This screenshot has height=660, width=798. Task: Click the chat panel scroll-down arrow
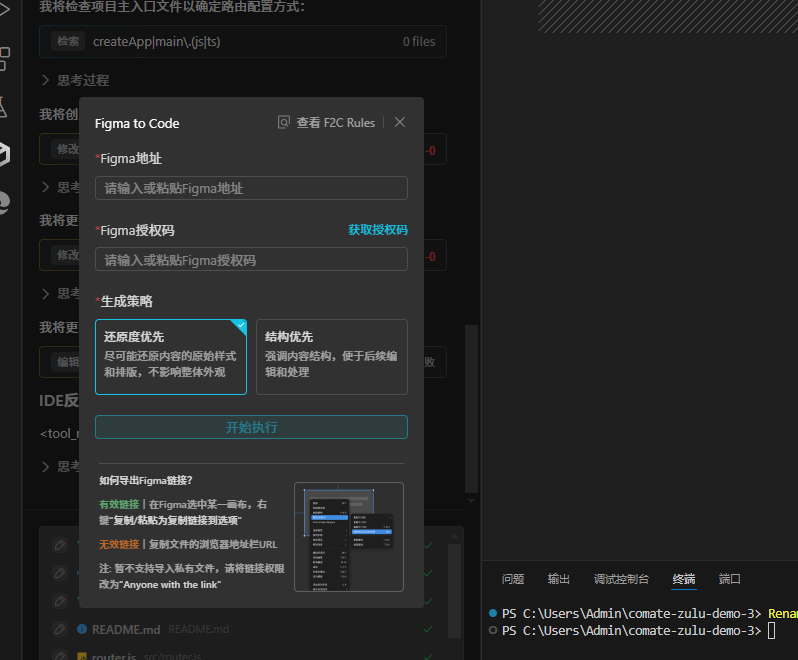click(x=471, y=501)
